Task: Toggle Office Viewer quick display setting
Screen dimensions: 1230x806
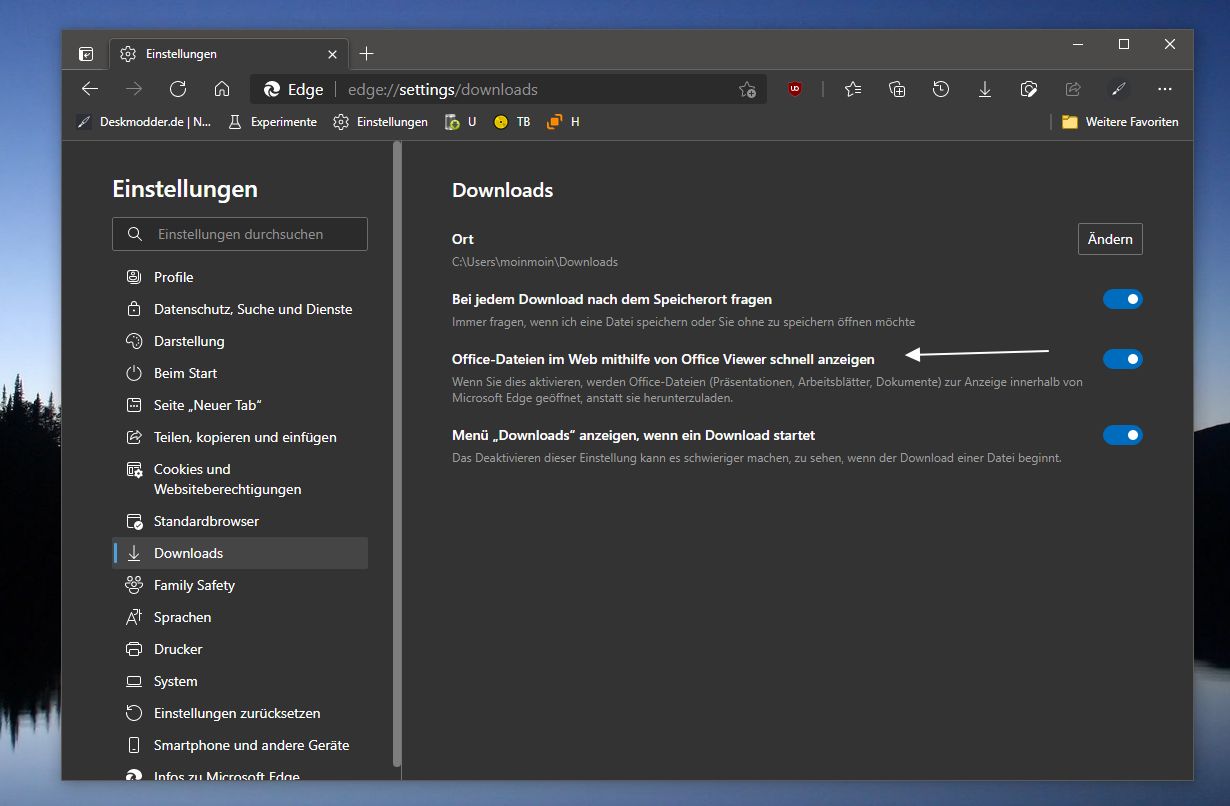Action: [1122, 359]
